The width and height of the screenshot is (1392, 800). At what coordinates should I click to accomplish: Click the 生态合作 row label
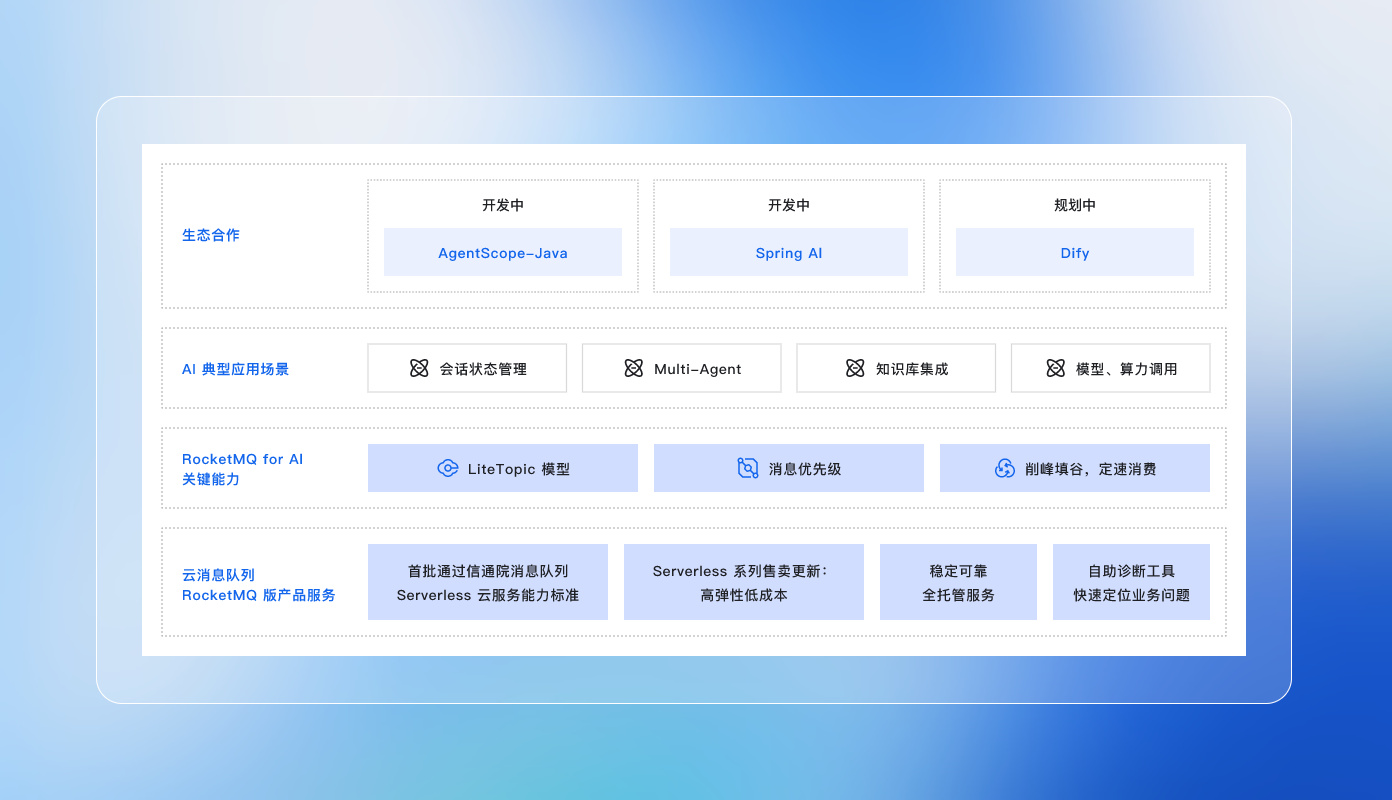point(211,235)
